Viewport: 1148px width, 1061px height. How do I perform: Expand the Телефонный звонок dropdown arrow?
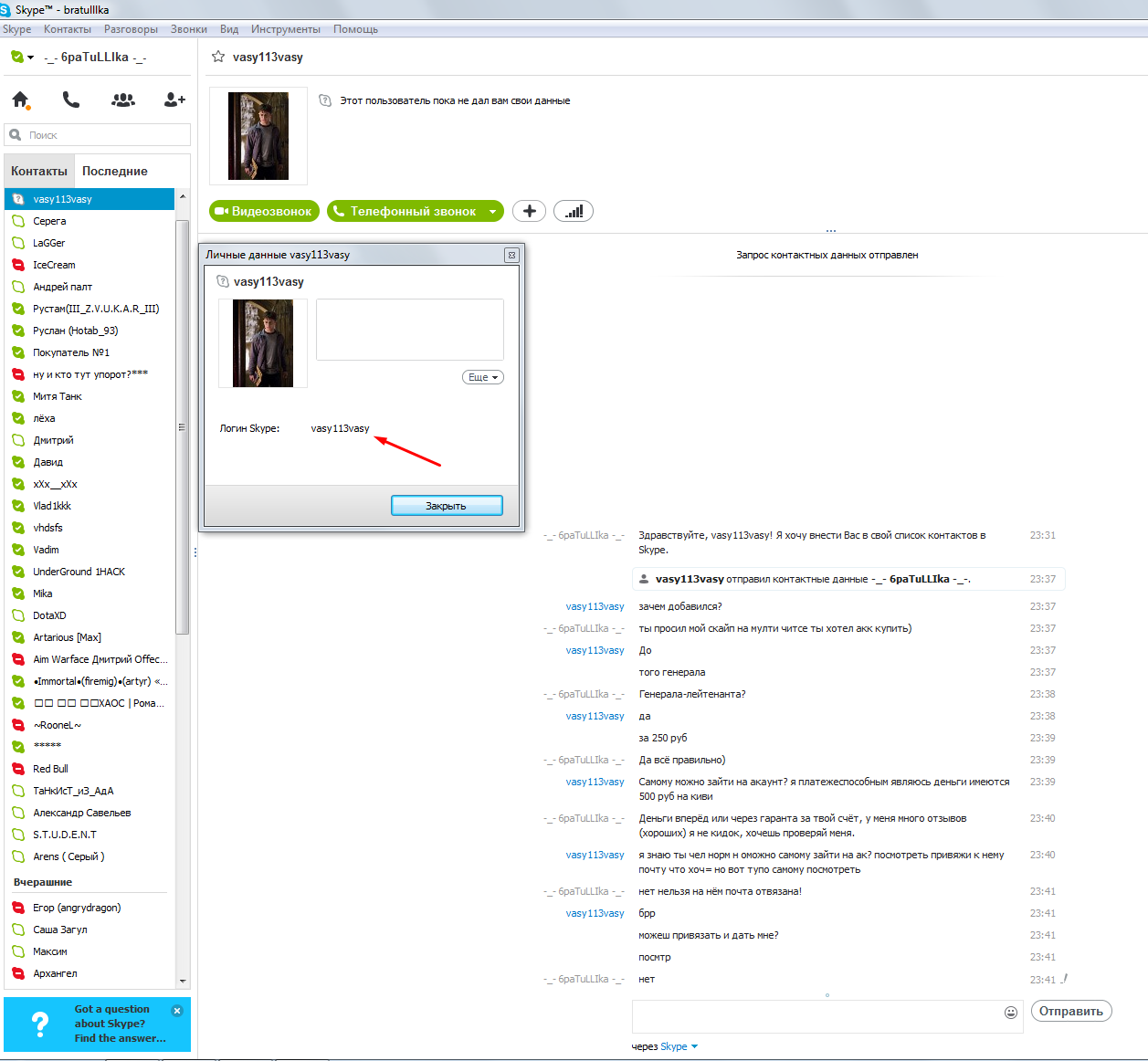(x=493, y=212)
